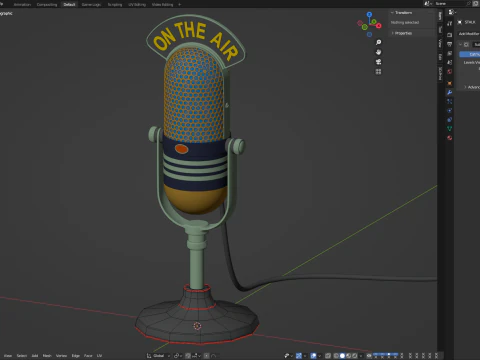Click the zoom magnifier viewport gizmo
The width and height of the screenshot is (480, 360).
point(378,42)
